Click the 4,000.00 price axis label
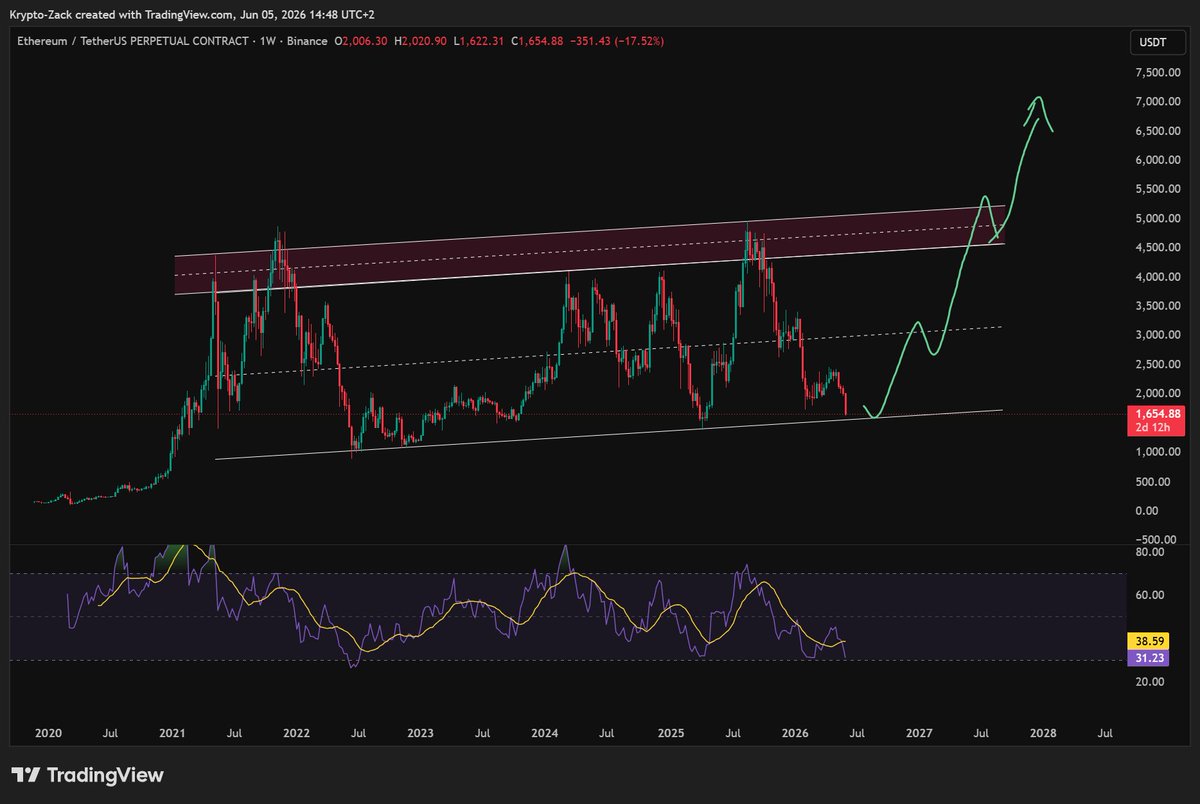The image size is (1200, 804). pos(1158,277)
